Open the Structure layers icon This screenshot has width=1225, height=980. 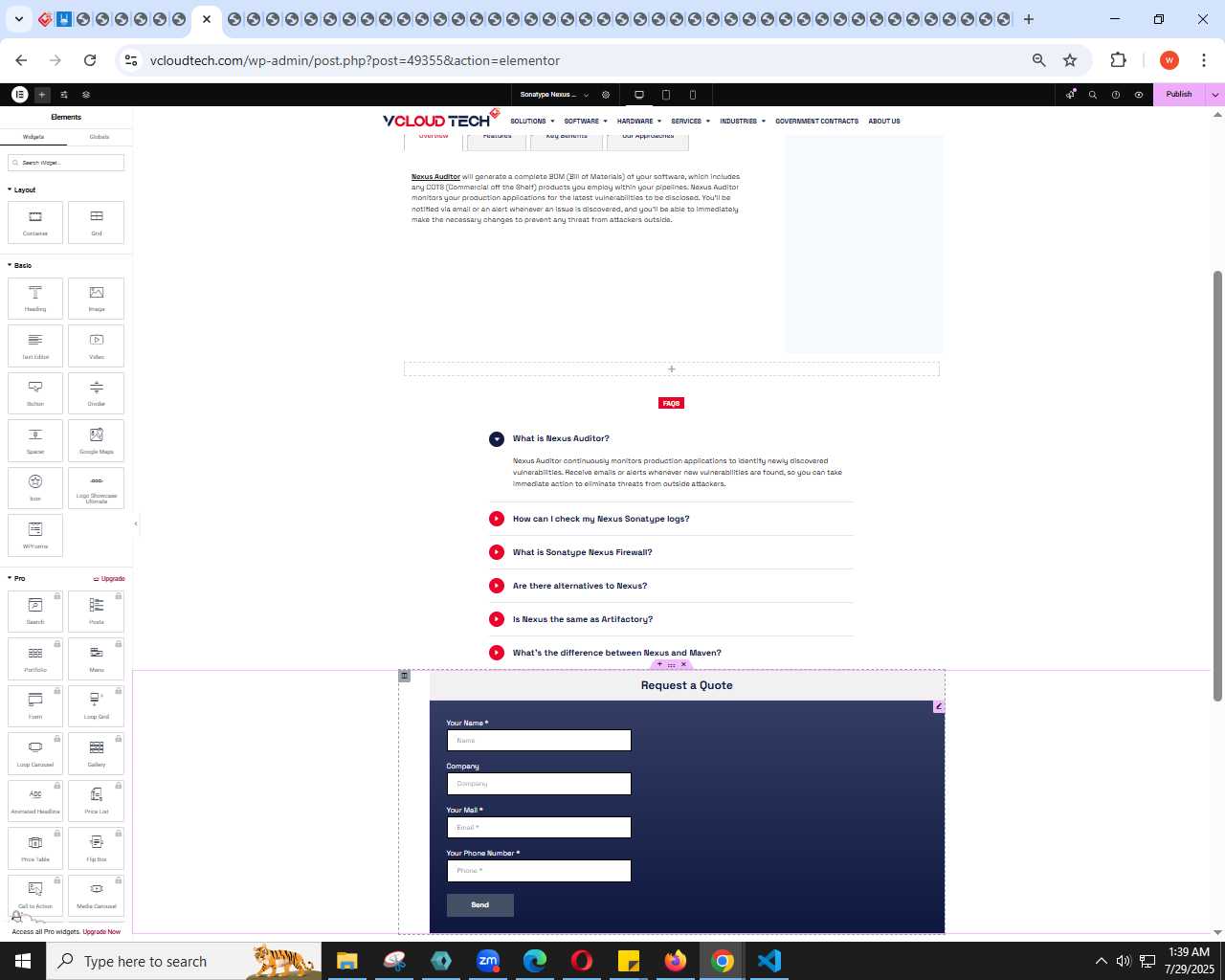(x=86, y=95)
